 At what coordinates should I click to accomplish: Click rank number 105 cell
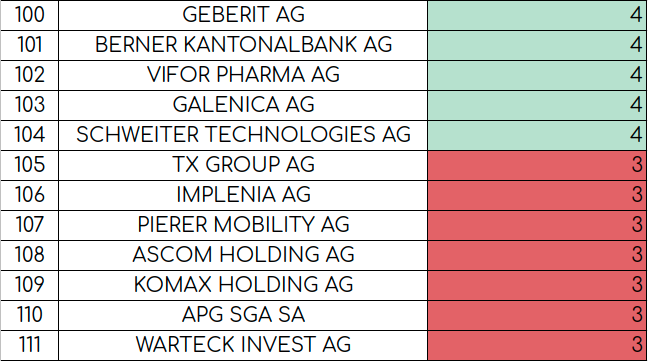[x=29, y=165]
